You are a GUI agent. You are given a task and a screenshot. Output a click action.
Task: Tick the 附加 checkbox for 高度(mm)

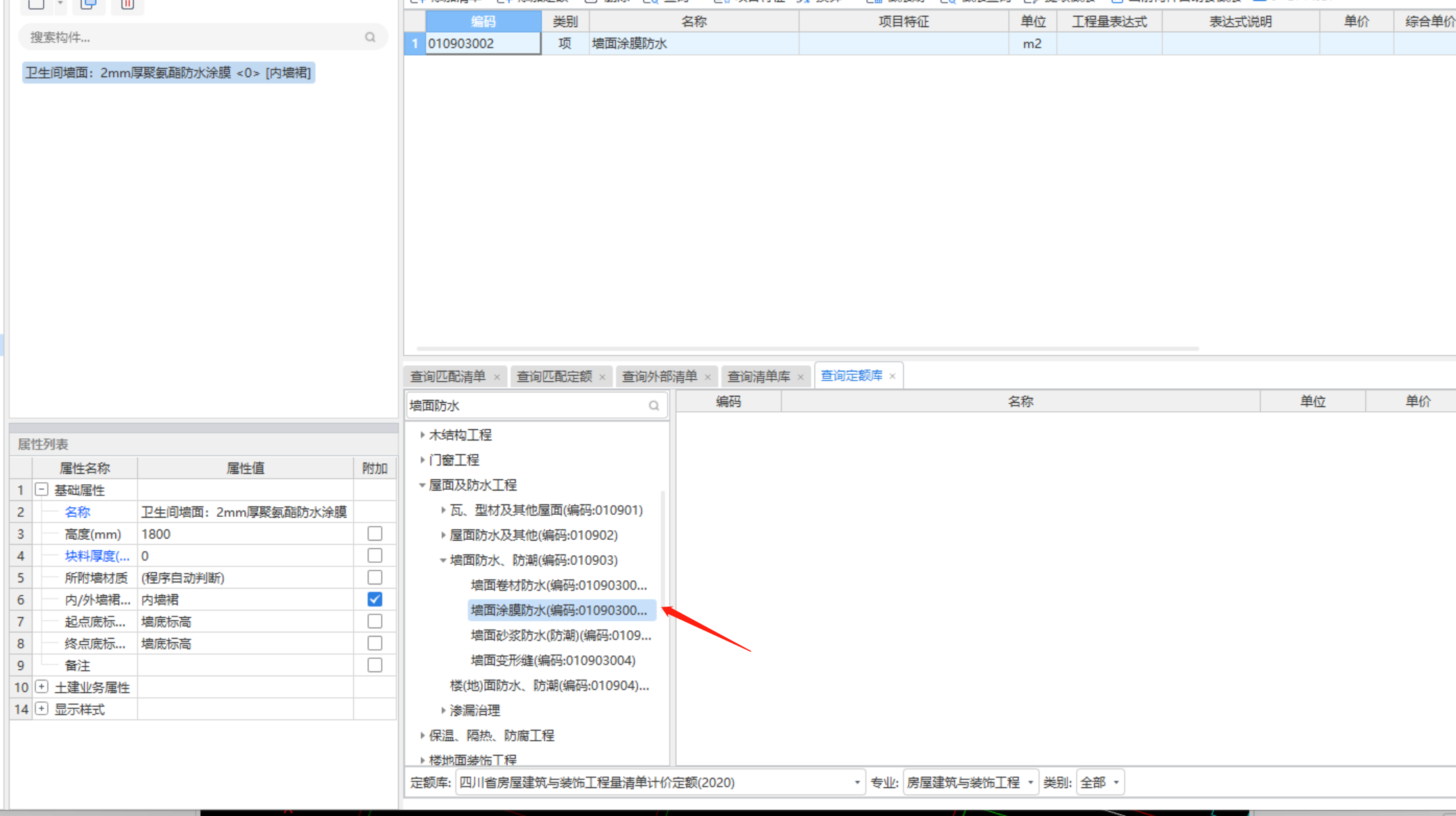(375, 534)
